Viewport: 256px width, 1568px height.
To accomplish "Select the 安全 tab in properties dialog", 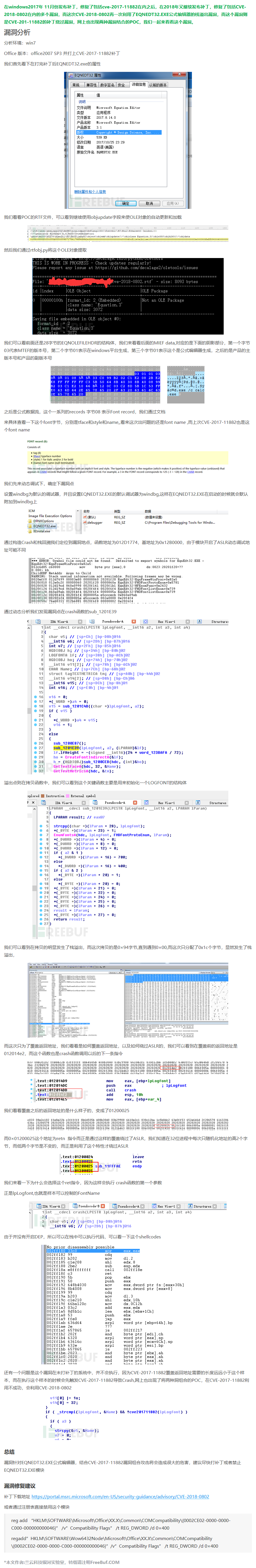I will click(x=121, y=85).
